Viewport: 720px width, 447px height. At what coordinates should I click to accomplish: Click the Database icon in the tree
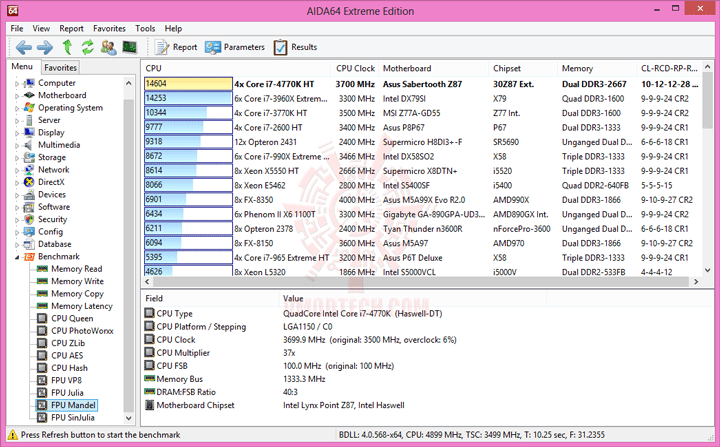click(x=29, y=244)
